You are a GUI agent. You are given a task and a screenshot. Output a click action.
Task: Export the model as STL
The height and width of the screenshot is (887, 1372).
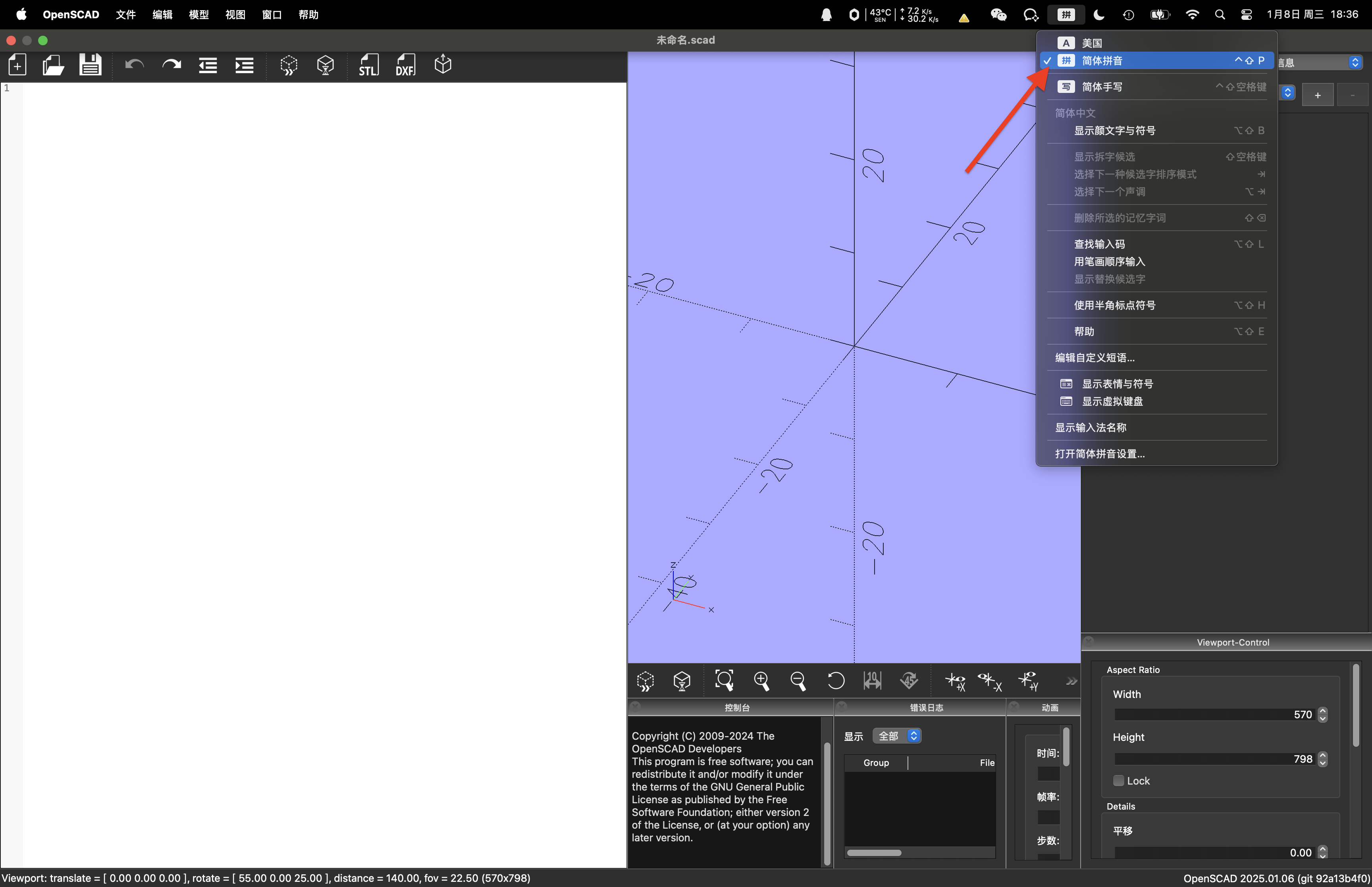[369, 65]
